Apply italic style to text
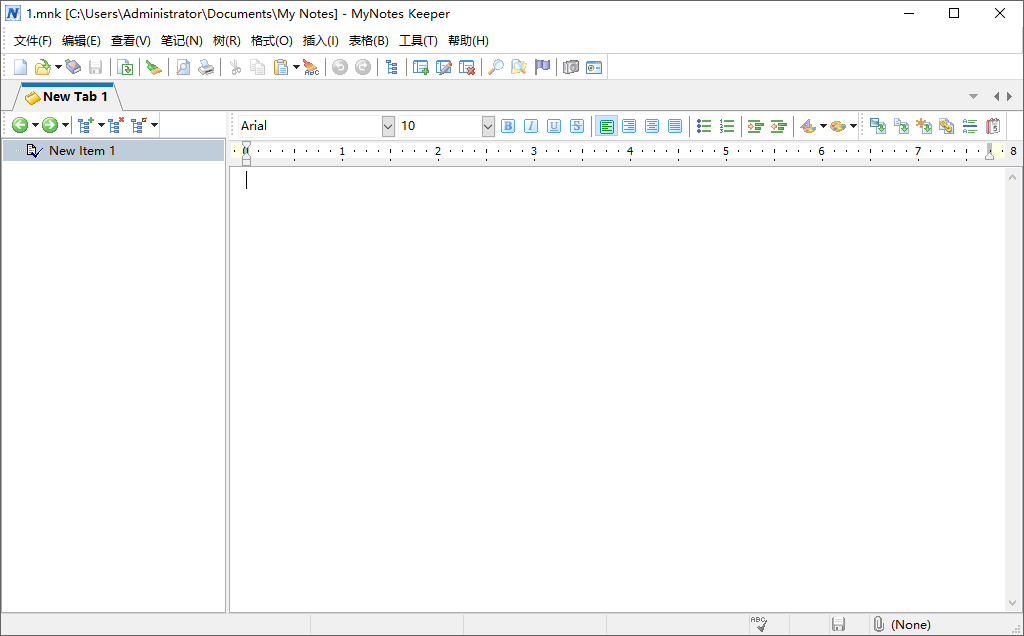 point(531,126)
